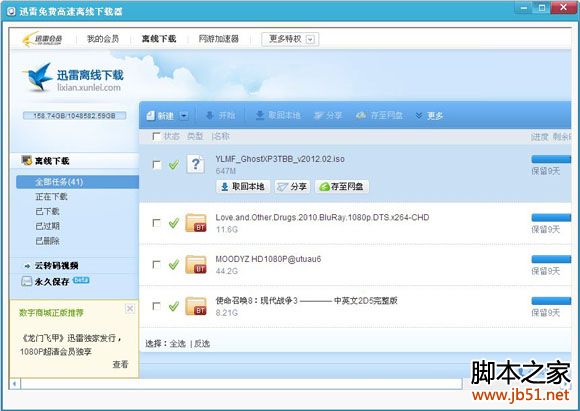
Task: Click the BT folder icon for 使命召唤8
Action: (x=196, y=306)
